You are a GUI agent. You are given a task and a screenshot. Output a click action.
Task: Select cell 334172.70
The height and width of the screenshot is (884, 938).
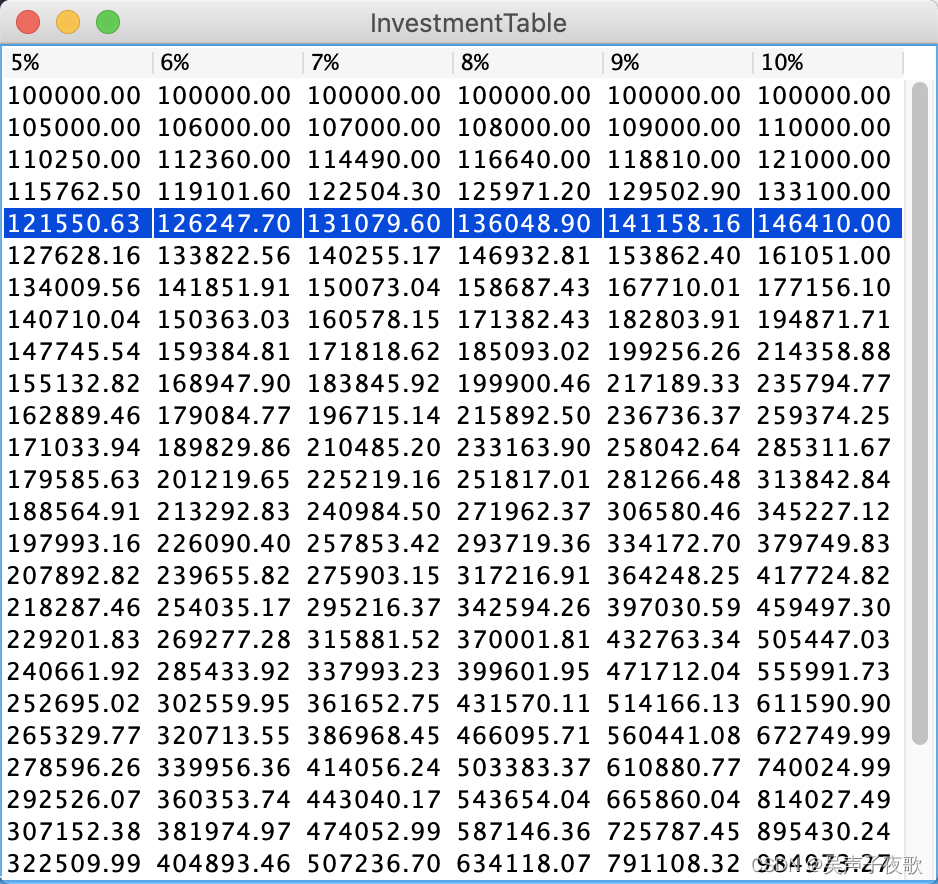point(678,544)
